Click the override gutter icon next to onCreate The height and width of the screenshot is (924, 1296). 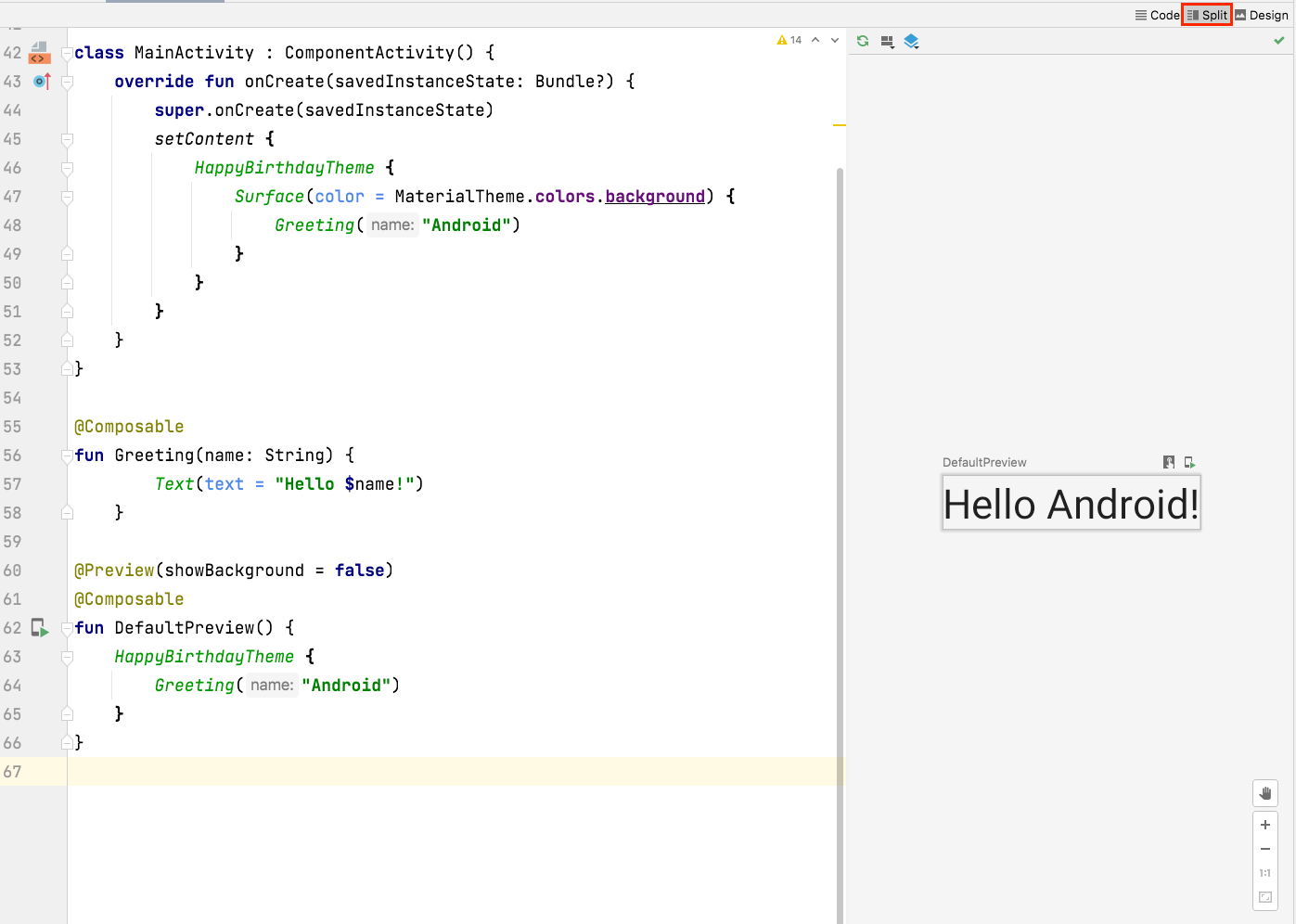point(41,82)
